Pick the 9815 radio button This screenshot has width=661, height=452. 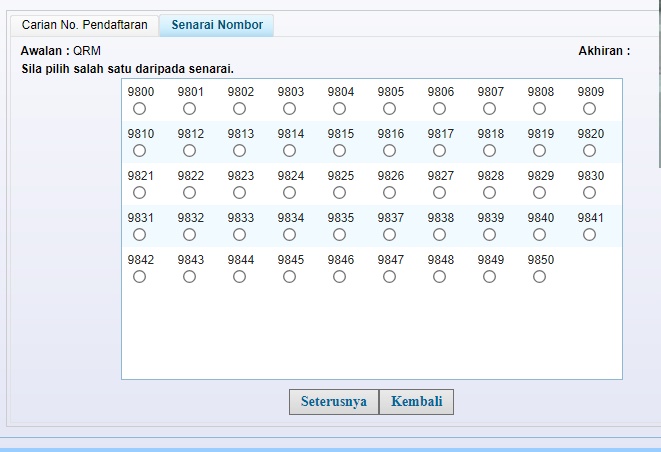[339, 151]
